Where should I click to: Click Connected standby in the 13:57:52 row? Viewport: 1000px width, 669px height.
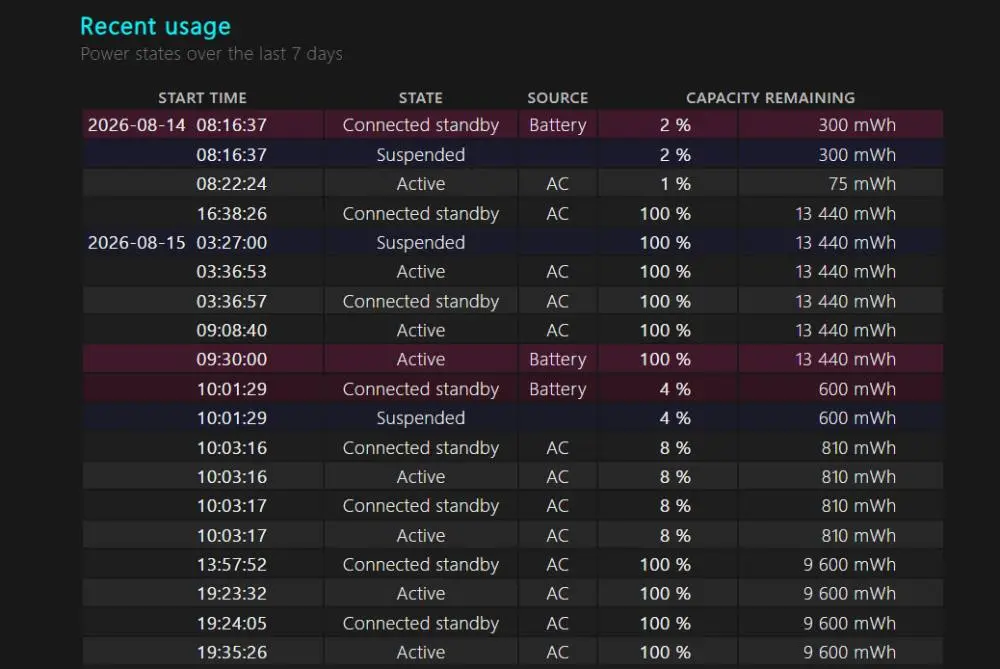pyautogui.click(x=420, y=565)
